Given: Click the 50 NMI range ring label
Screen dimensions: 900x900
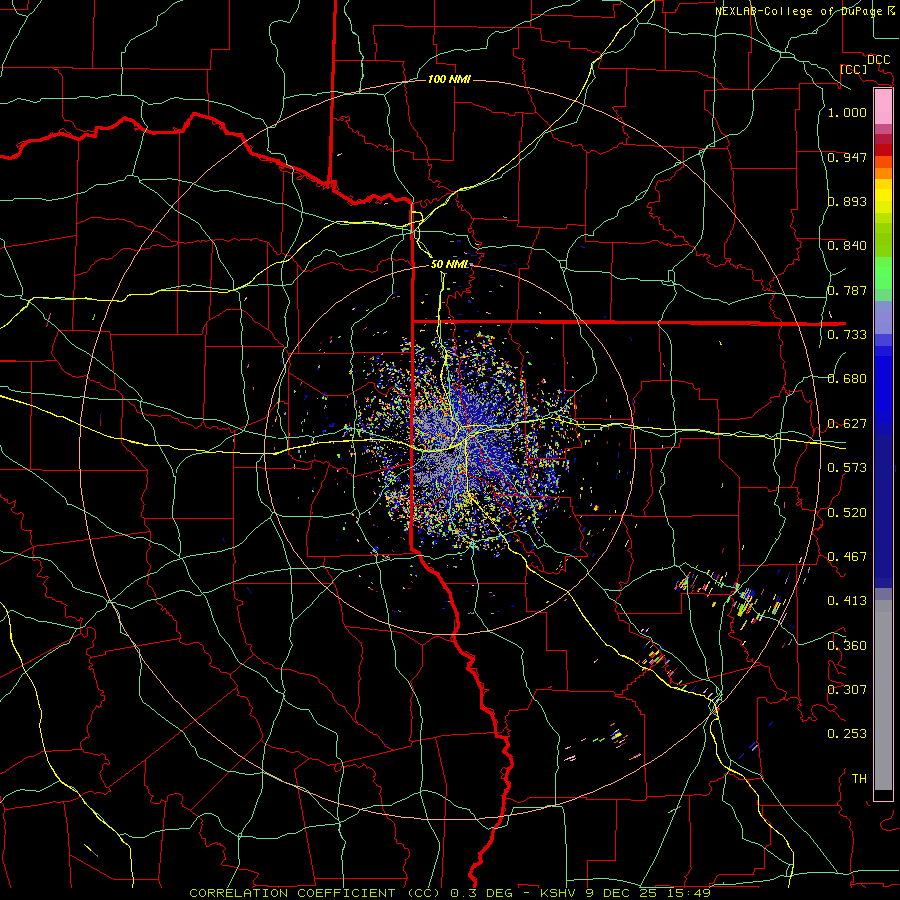Looking at the screenshot, I should [449, 264].
